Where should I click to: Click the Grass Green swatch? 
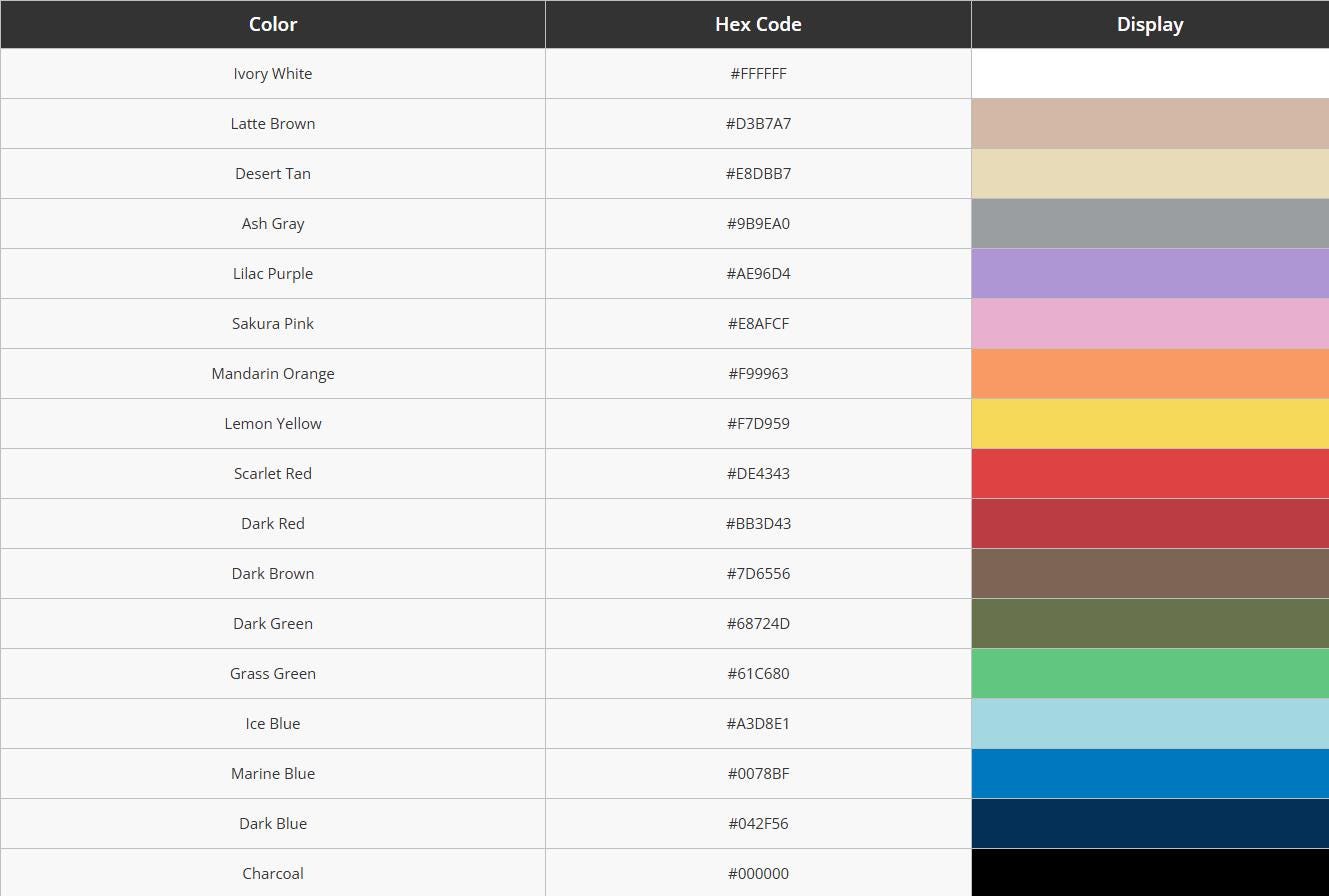point(1149,674)
